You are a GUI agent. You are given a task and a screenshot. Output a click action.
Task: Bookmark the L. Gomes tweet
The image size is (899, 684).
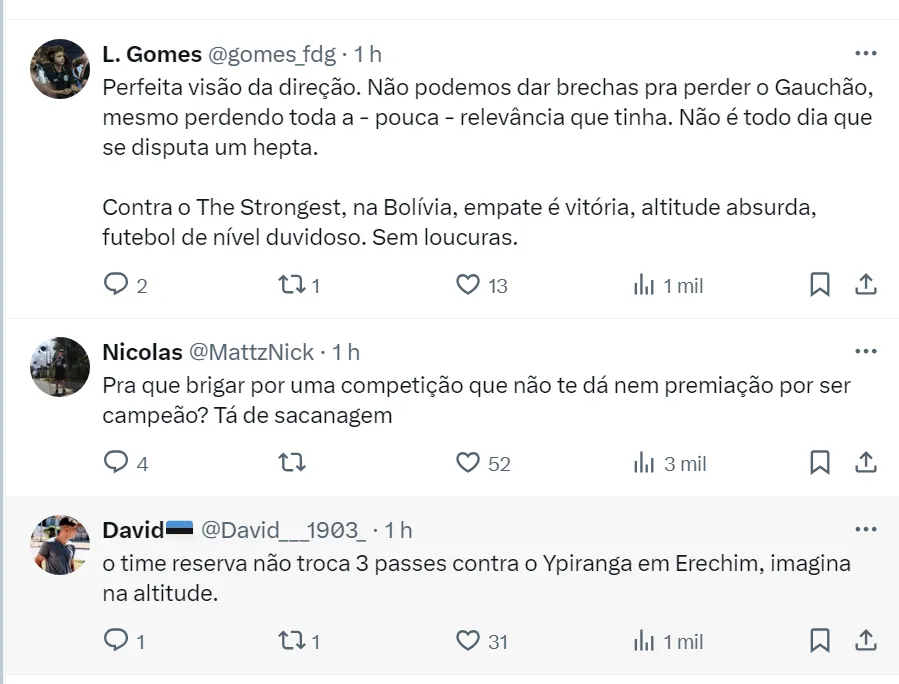click(819, 285)
